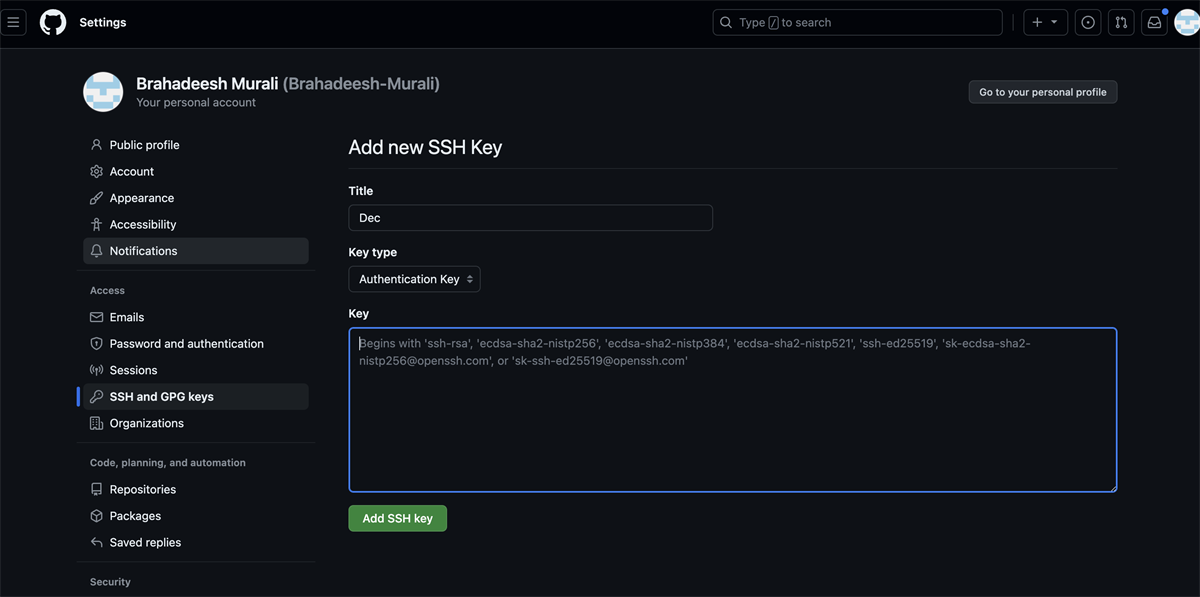Open the Authentication Key type dropdown
The image size is (1200, 597).
[x=414, y=279]
